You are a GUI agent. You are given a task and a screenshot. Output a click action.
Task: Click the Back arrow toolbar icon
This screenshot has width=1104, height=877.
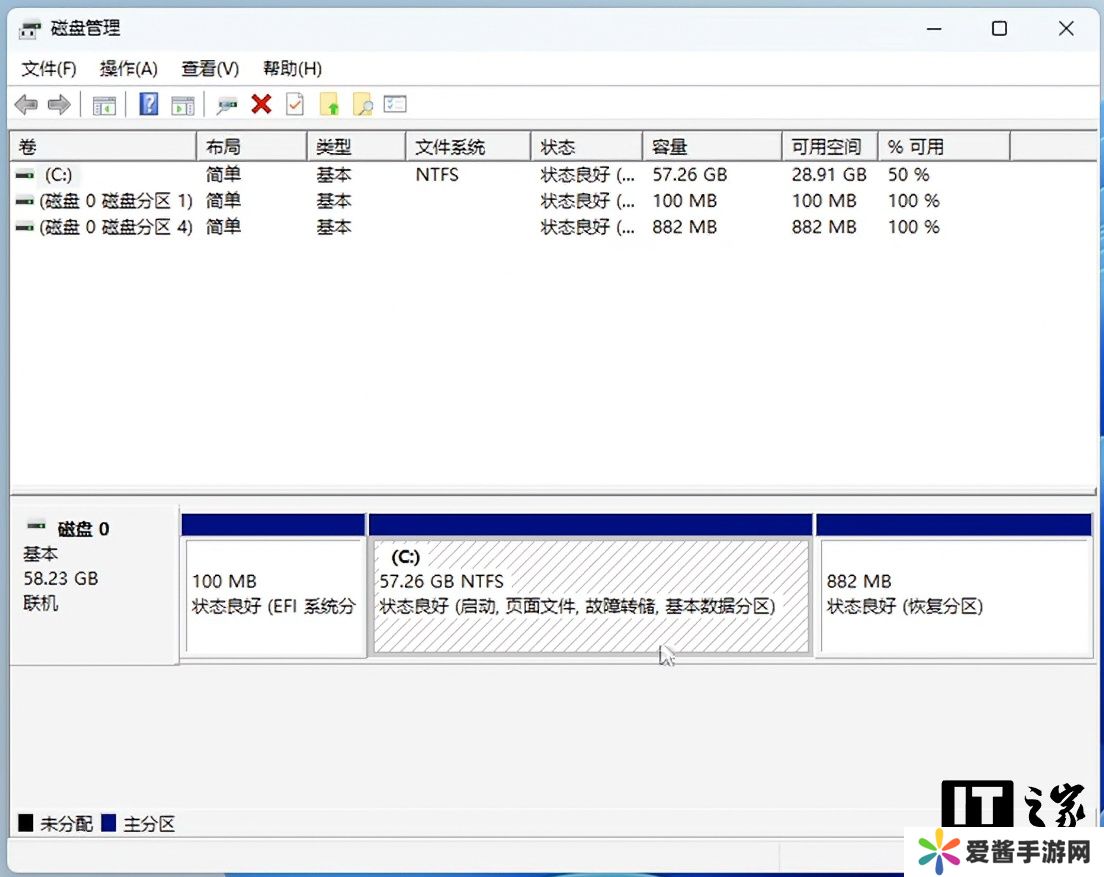[27, 105]
